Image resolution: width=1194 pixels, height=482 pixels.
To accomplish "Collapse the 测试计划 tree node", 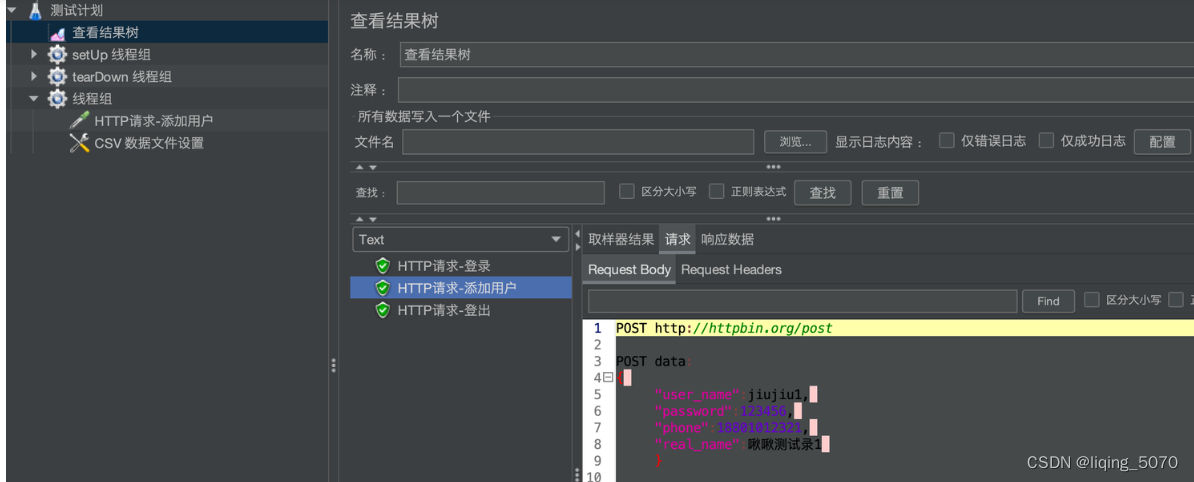I will click(x=11, y=11).
